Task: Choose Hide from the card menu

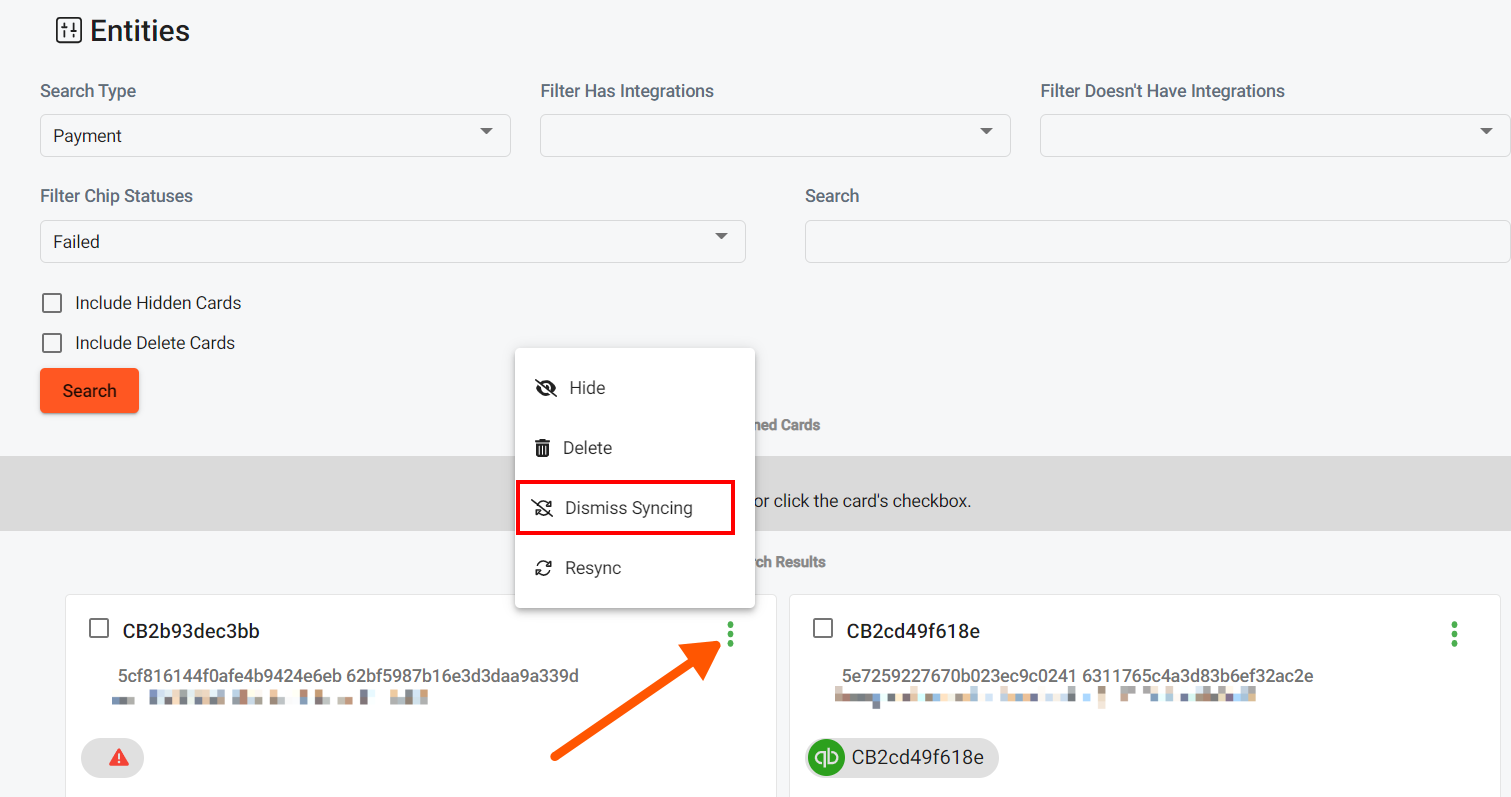Action: click(634, 388)
